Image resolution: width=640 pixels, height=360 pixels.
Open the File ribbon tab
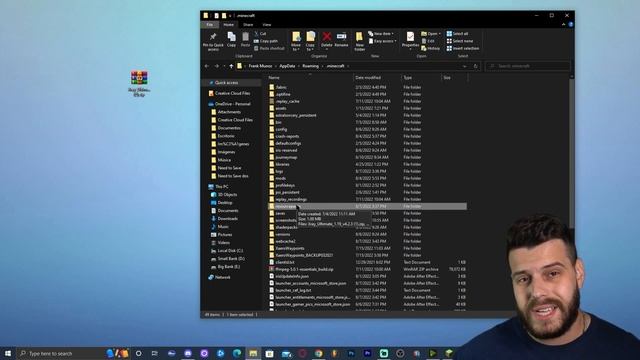click(209, 24)
